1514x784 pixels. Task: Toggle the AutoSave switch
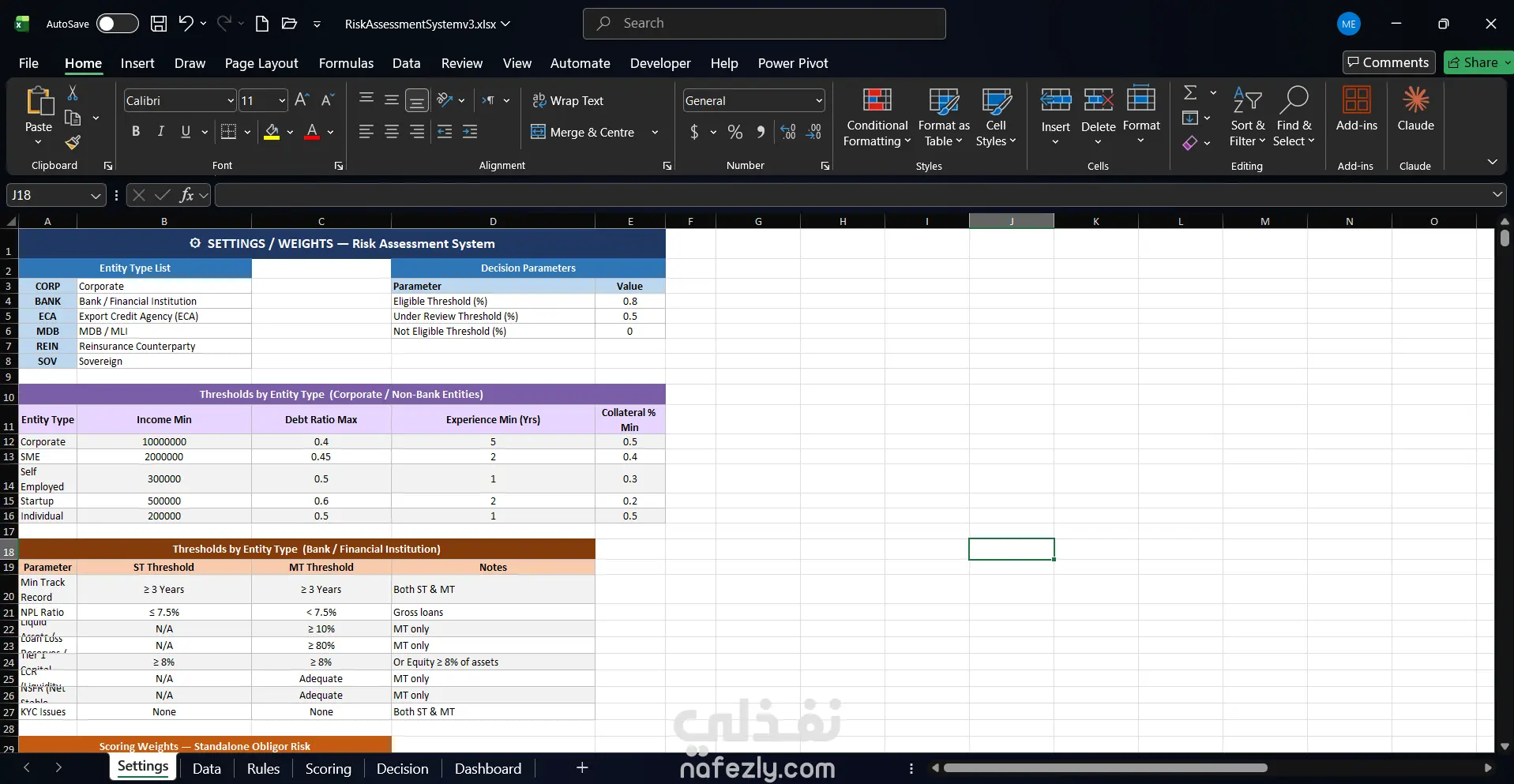click(118, 24)
